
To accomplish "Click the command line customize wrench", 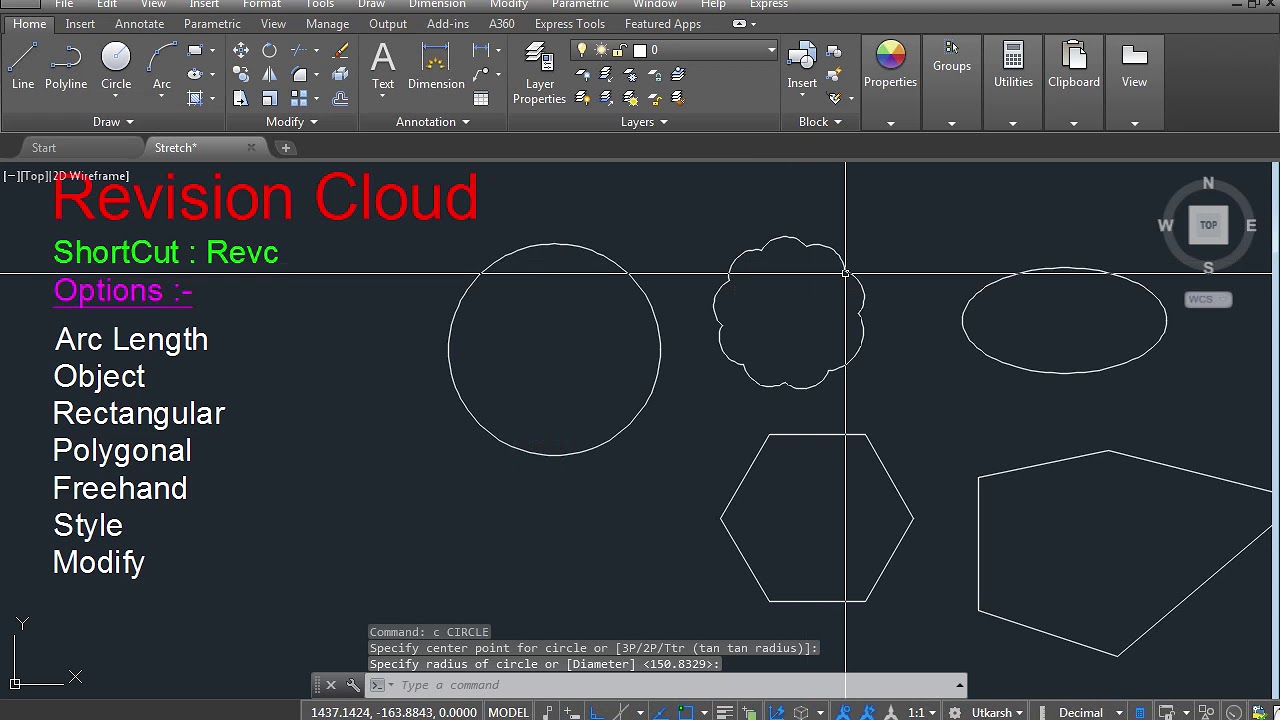I will 353,685.
